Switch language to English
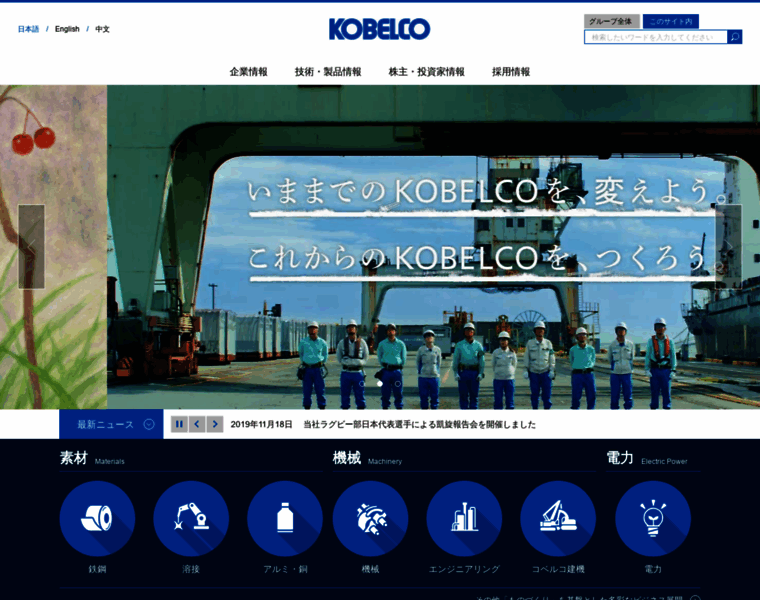The width and height of the screenshot is (760, 600). click(x=67, y=29)
